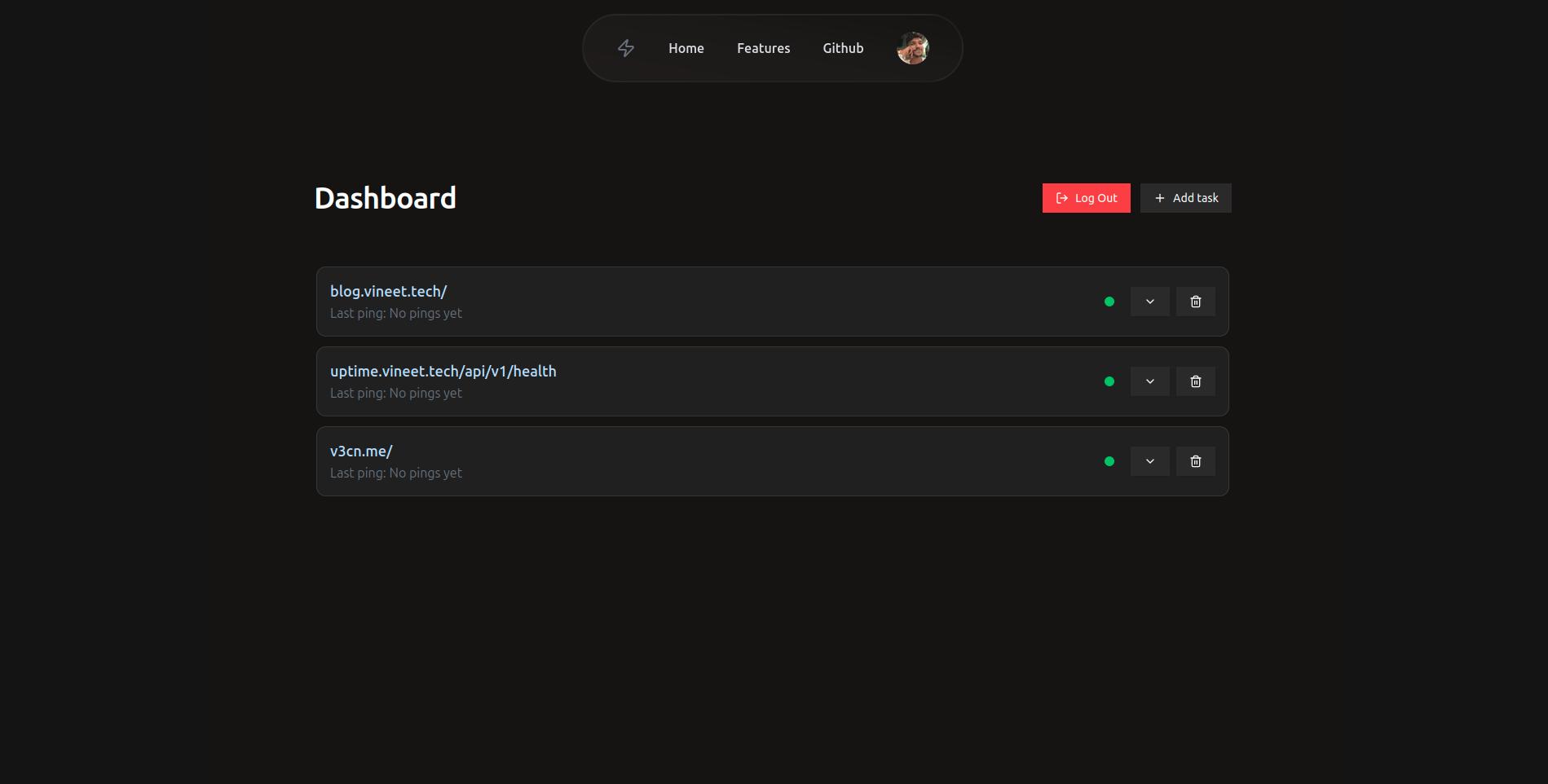Click the lightning bolt logo icon
The width and height of the screenshot is (1548, 784).
pyautogui.click(x=625, y=48)
